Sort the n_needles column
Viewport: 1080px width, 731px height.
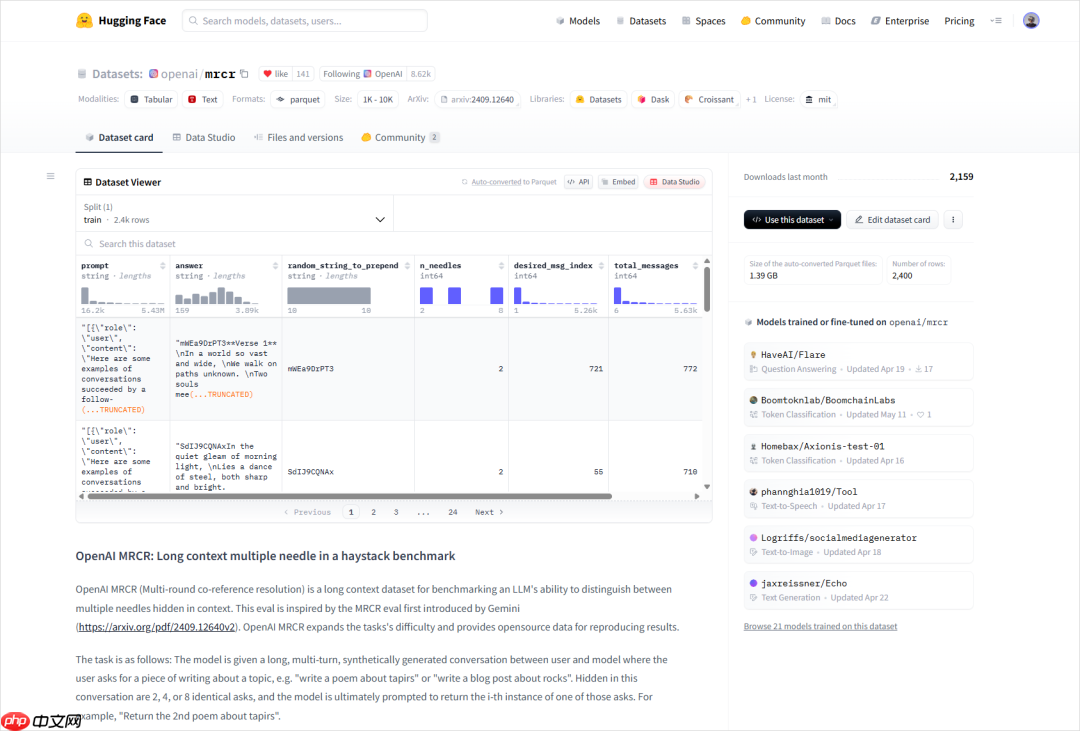click(501, 266)
